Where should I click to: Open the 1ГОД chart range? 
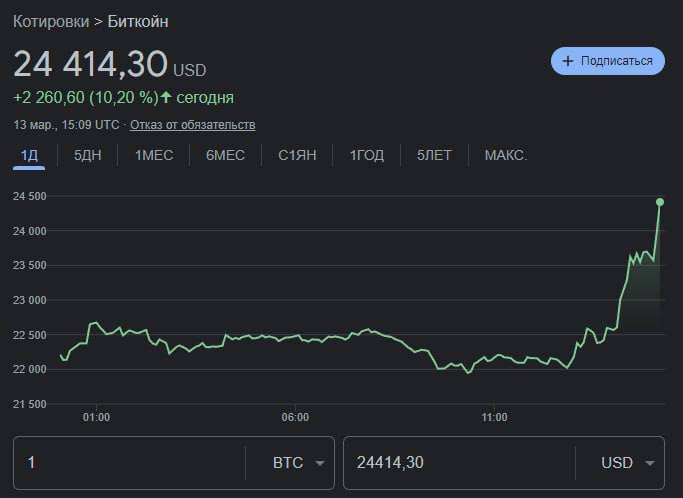366,155
